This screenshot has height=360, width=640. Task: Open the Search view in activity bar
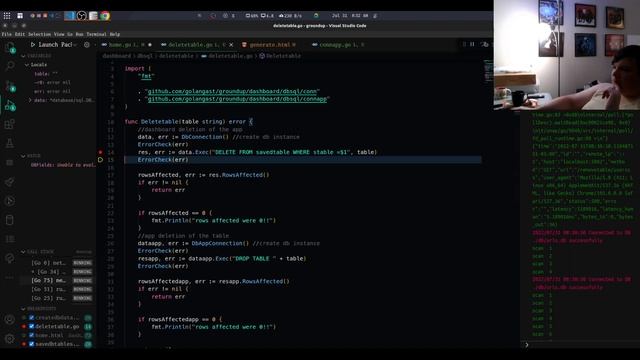coord(10,66)
